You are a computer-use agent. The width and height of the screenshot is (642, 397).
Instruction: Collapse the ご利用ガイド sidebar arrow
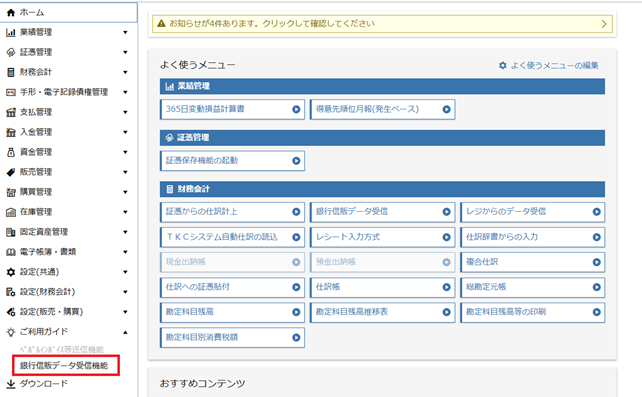[125, 332]
